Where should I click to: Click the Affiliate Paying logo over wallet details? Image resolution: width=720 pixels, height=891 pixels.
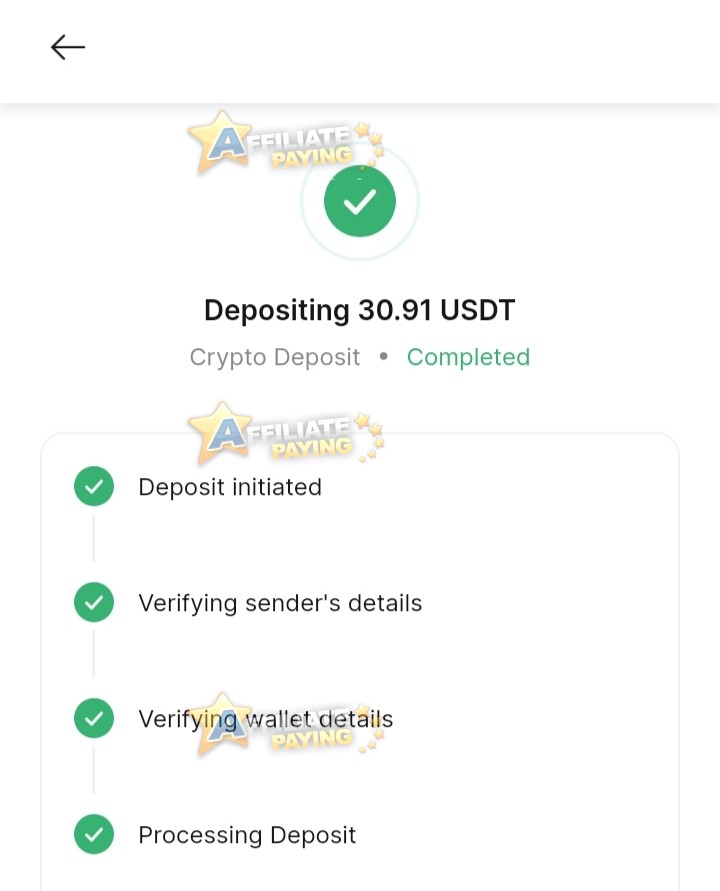click(286, 724)
